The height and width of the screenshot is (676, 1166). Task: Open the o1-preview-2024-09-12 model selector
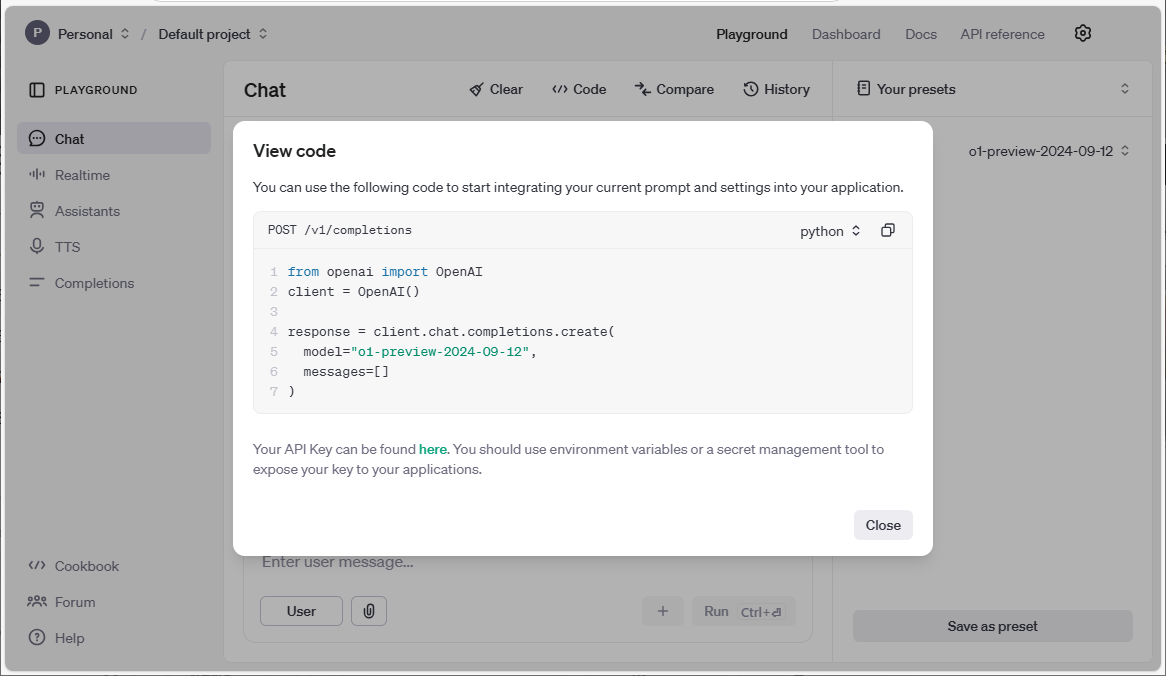point(1049,151)
